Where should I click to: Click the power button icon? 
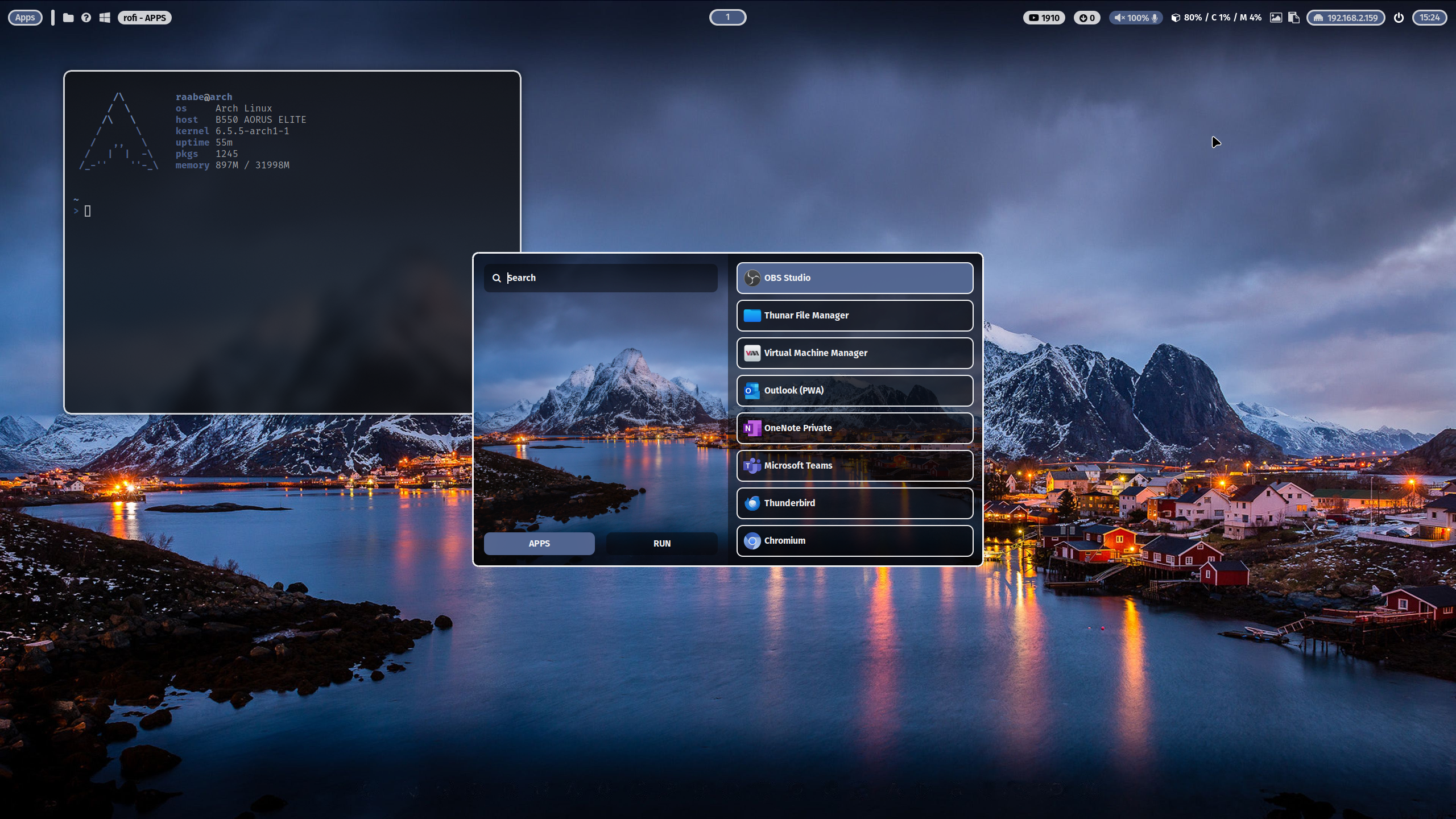click(1399, 18)
